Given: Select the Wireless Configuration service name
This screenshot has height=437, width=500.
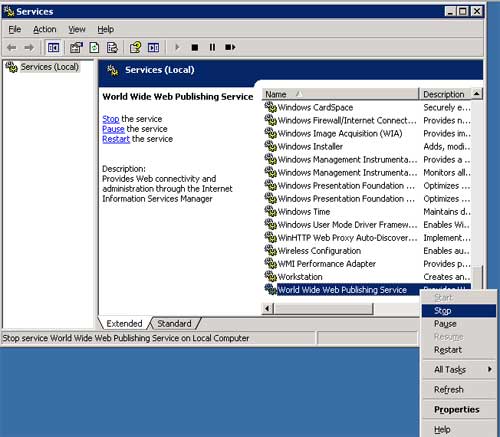Looking at the screenshot, I should (319, 250).
